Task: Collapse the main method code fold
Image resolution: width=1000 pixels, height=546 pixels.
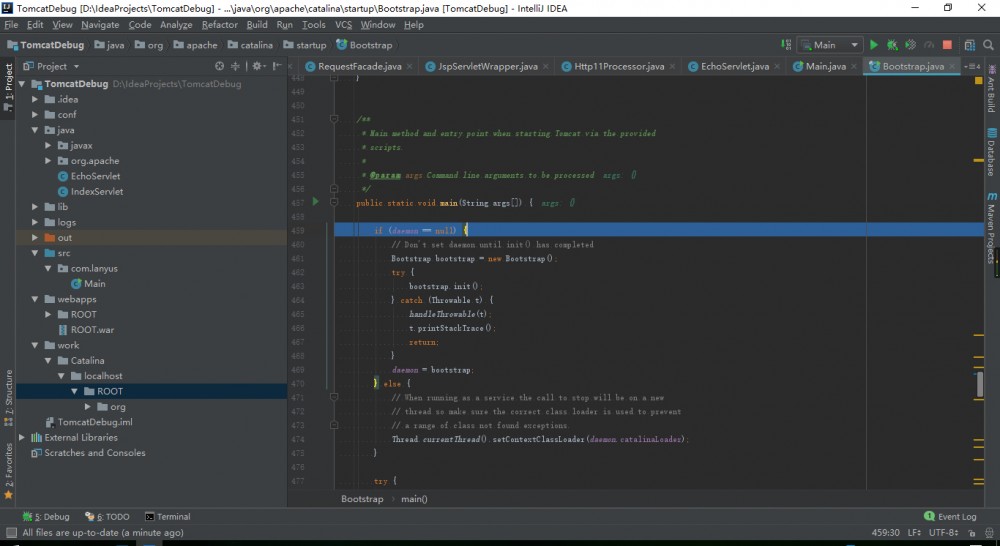Action: pyautogui.click(x=334, y=202)
